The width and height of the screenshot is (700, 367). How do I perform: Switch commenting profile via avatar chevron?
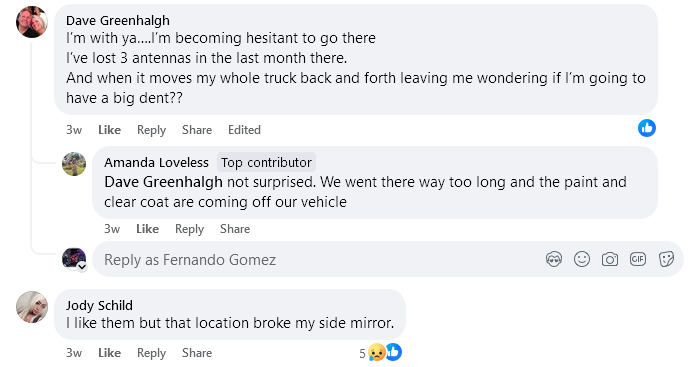click(x=82, y=267)
